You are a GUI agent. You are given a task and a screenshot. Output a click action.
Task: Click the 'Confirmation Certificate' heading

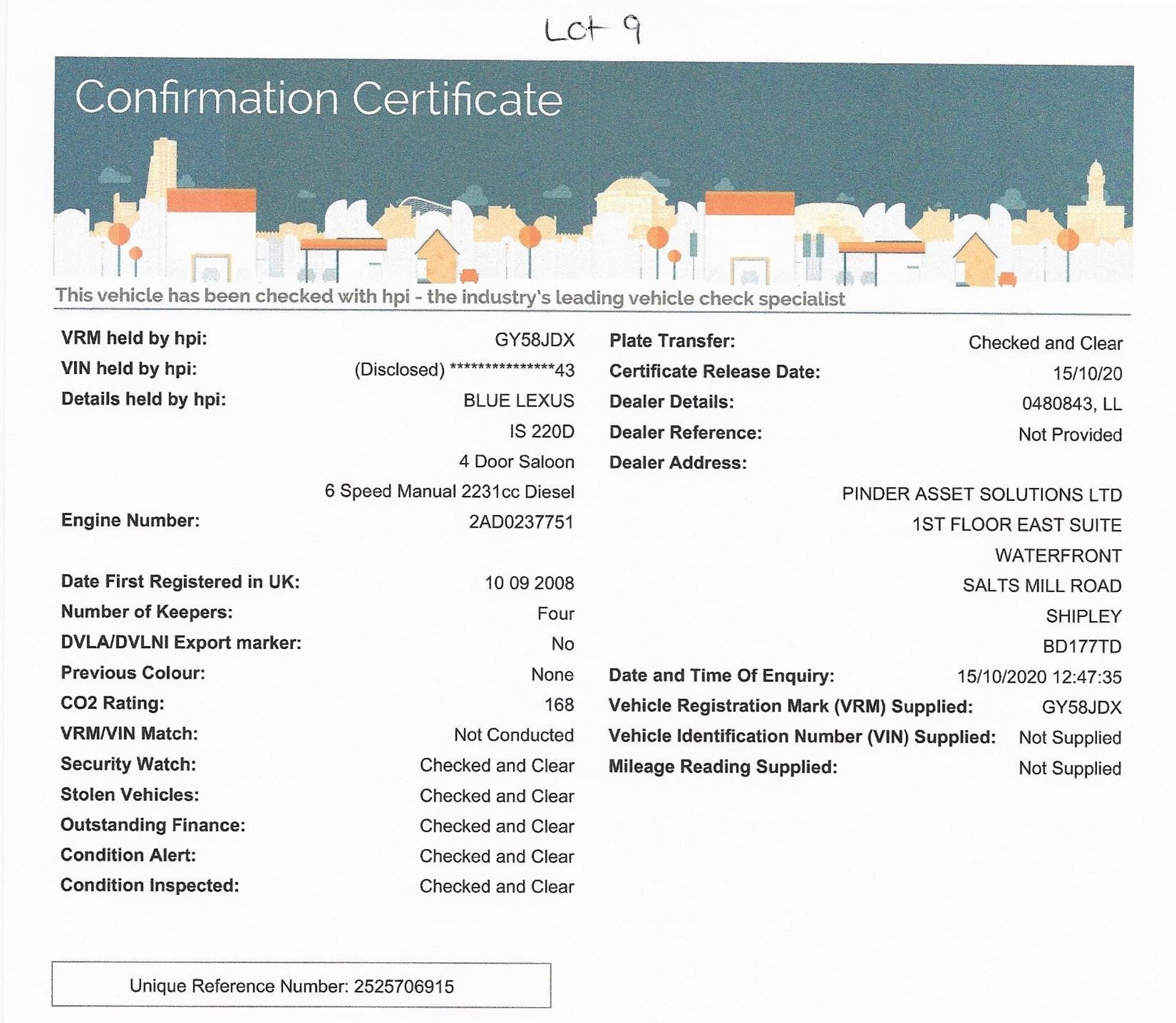coord(318,98)
